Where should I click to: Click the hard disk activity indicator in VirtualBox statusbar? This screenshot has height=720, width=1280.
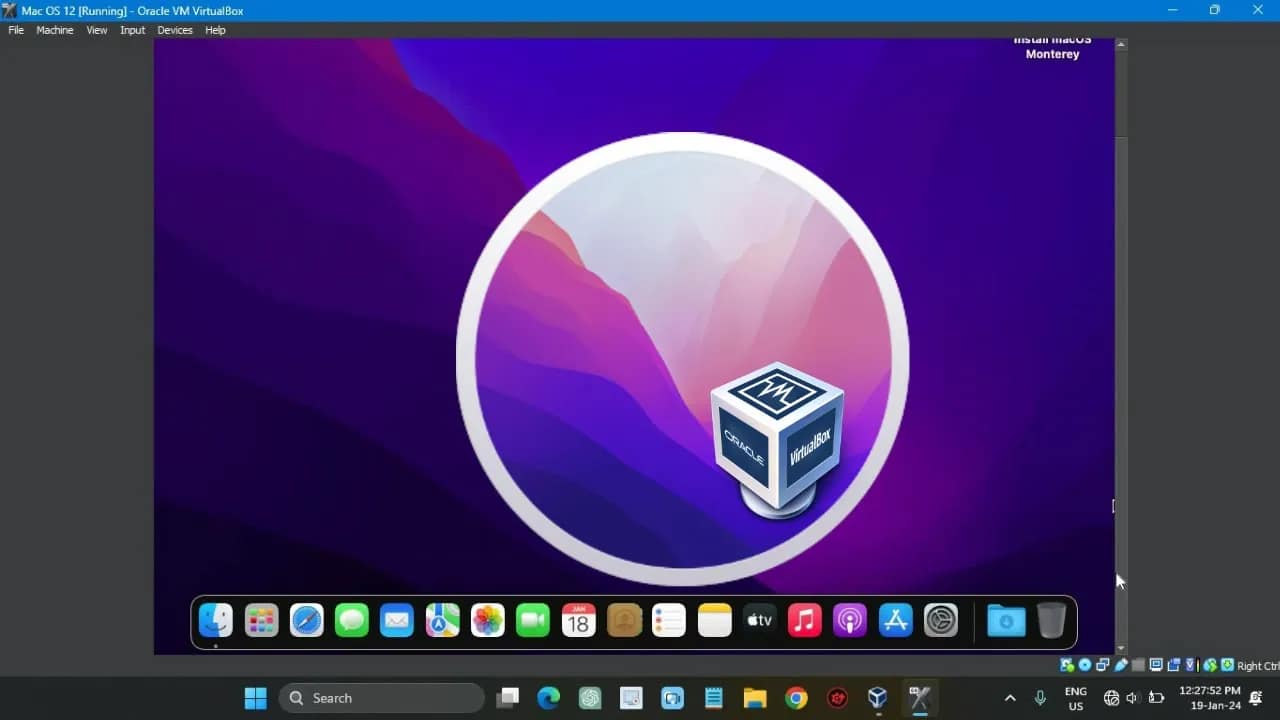point(1066,664)
